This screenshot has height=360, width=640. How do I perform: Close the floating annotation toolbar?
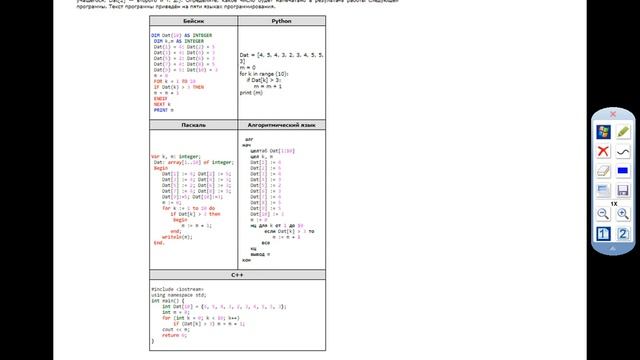[x=613, y=114]
